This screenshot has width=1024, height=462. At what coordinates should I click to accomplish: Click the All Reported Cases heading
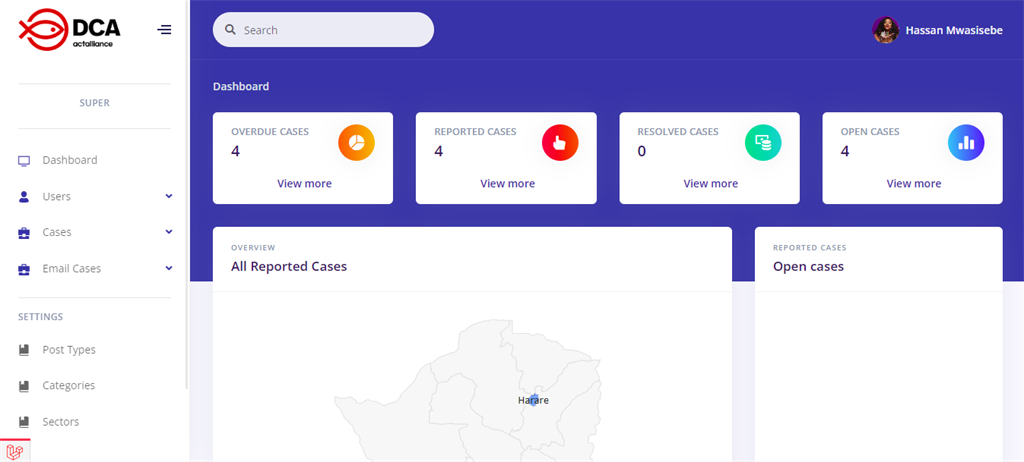pos(289,267)
